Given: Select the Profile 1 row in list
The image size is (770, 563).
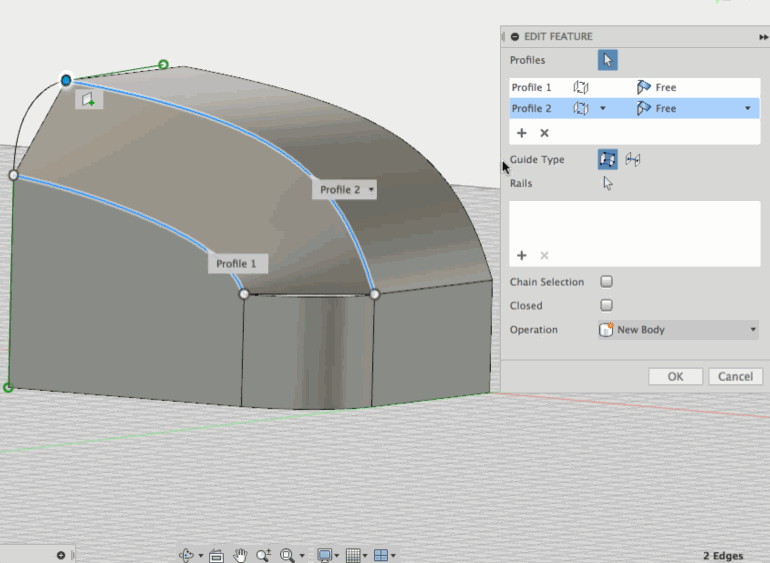Looking at the screenshot, I should point(532,88).
